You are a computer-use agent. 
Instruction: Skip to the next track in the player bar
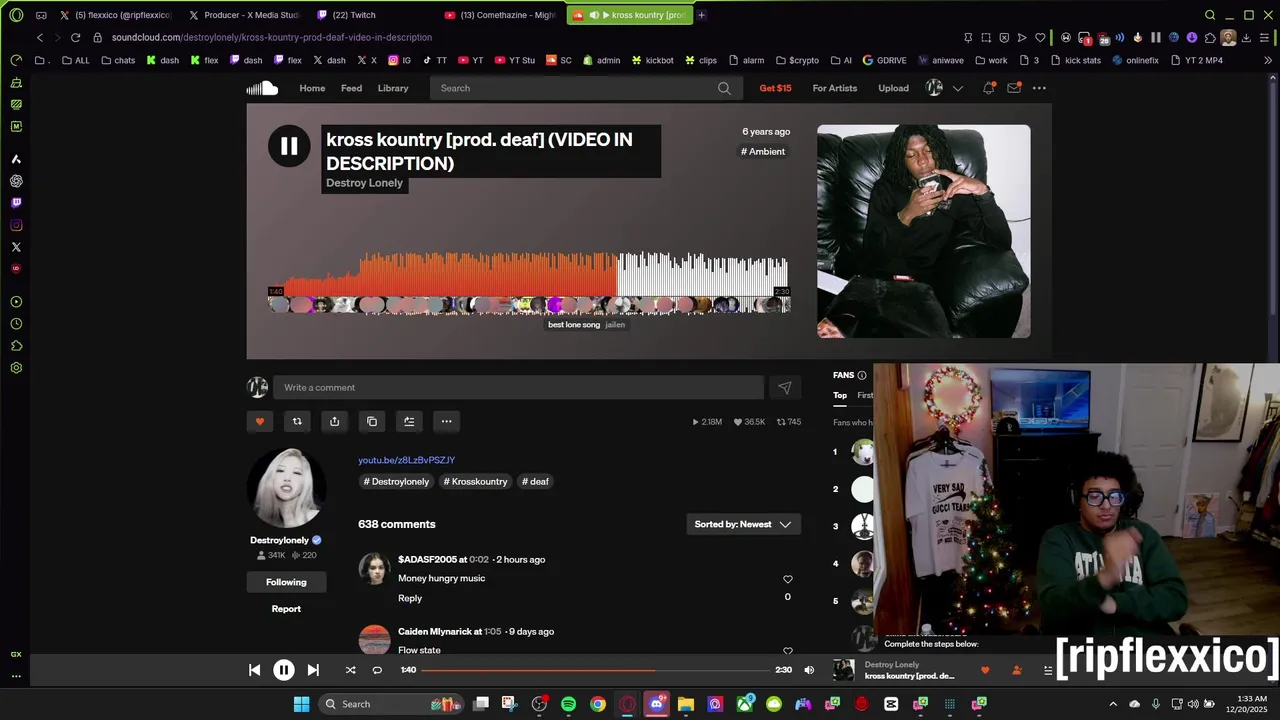[x=313, y=670]
